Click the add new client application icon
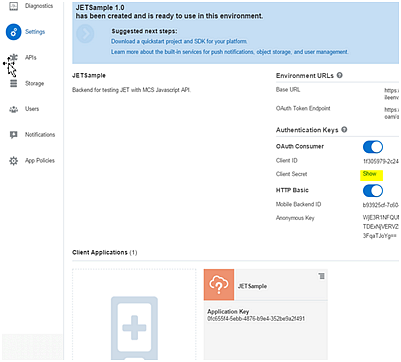 click(134, 328)
